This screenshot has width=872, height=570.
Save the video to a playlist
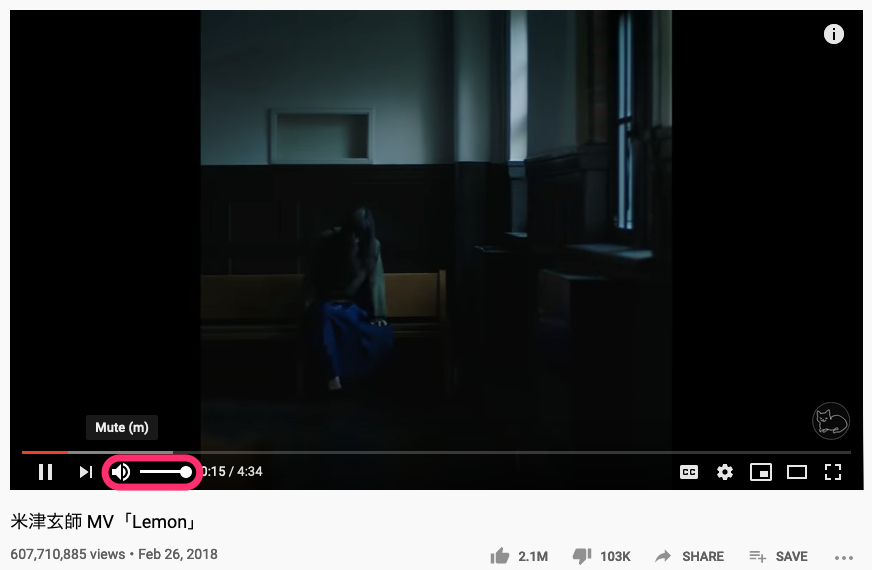(779, 556)
